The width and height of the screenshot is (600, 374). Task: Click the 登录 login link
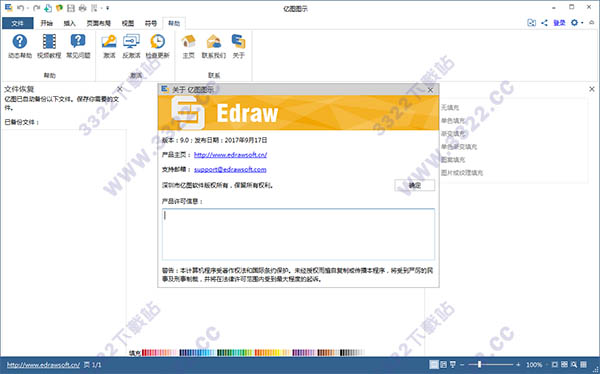[x=559, y=23]
